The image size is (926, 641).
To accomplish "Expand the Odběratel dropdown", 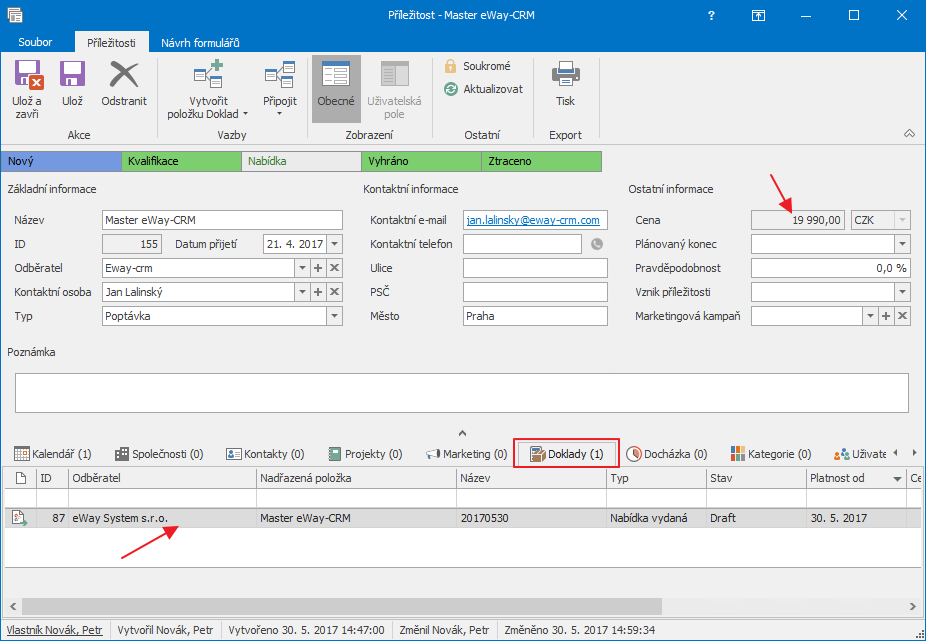I will click(x=302, y=268).
